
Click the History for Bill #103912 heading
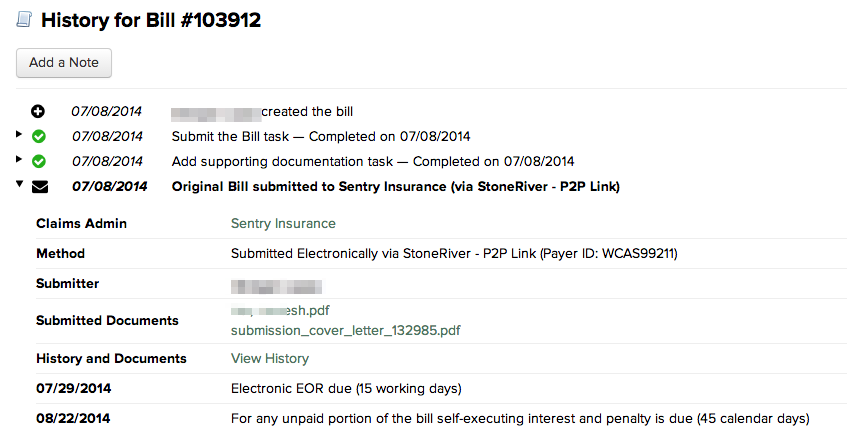151,20
